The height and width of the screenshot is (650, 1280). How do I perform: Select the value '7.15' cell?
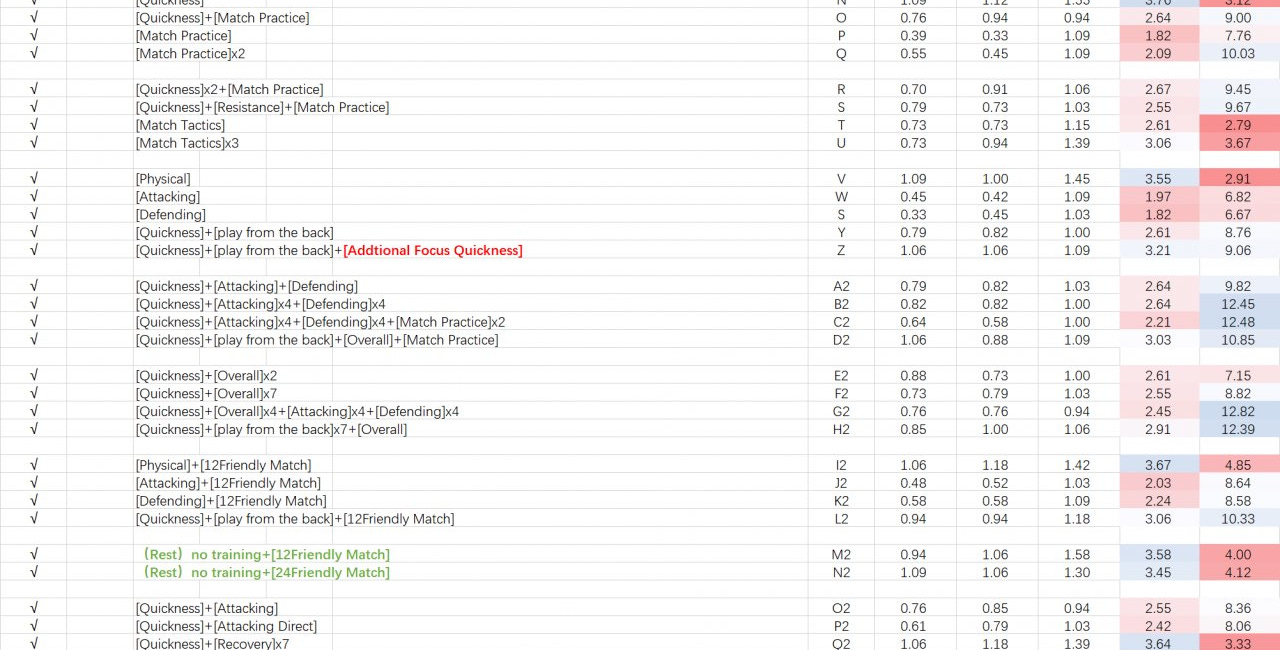pos(1238,376)
